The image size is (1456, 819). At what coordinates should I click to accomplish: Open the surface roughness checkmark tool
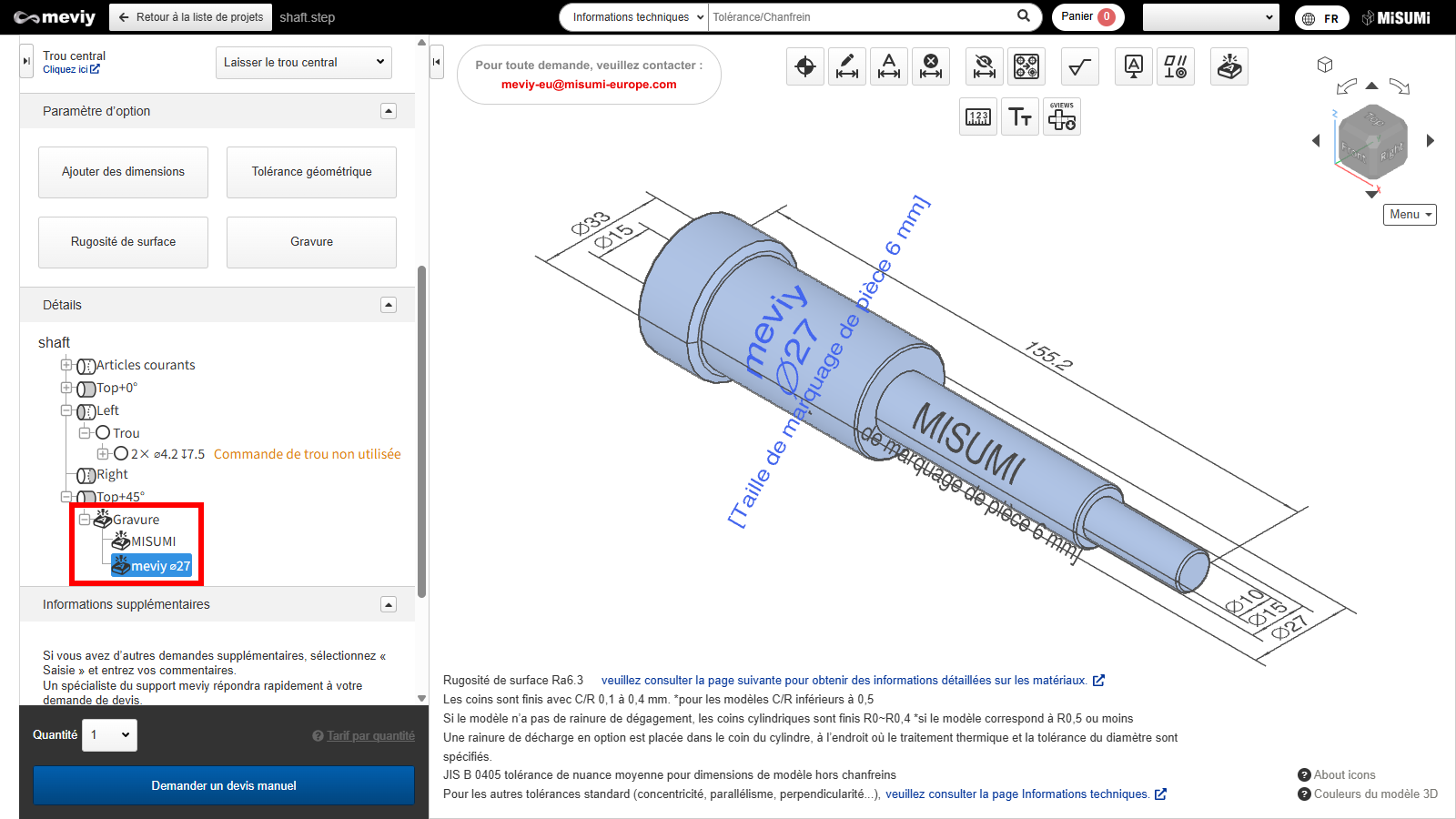tap(1080, 66)
